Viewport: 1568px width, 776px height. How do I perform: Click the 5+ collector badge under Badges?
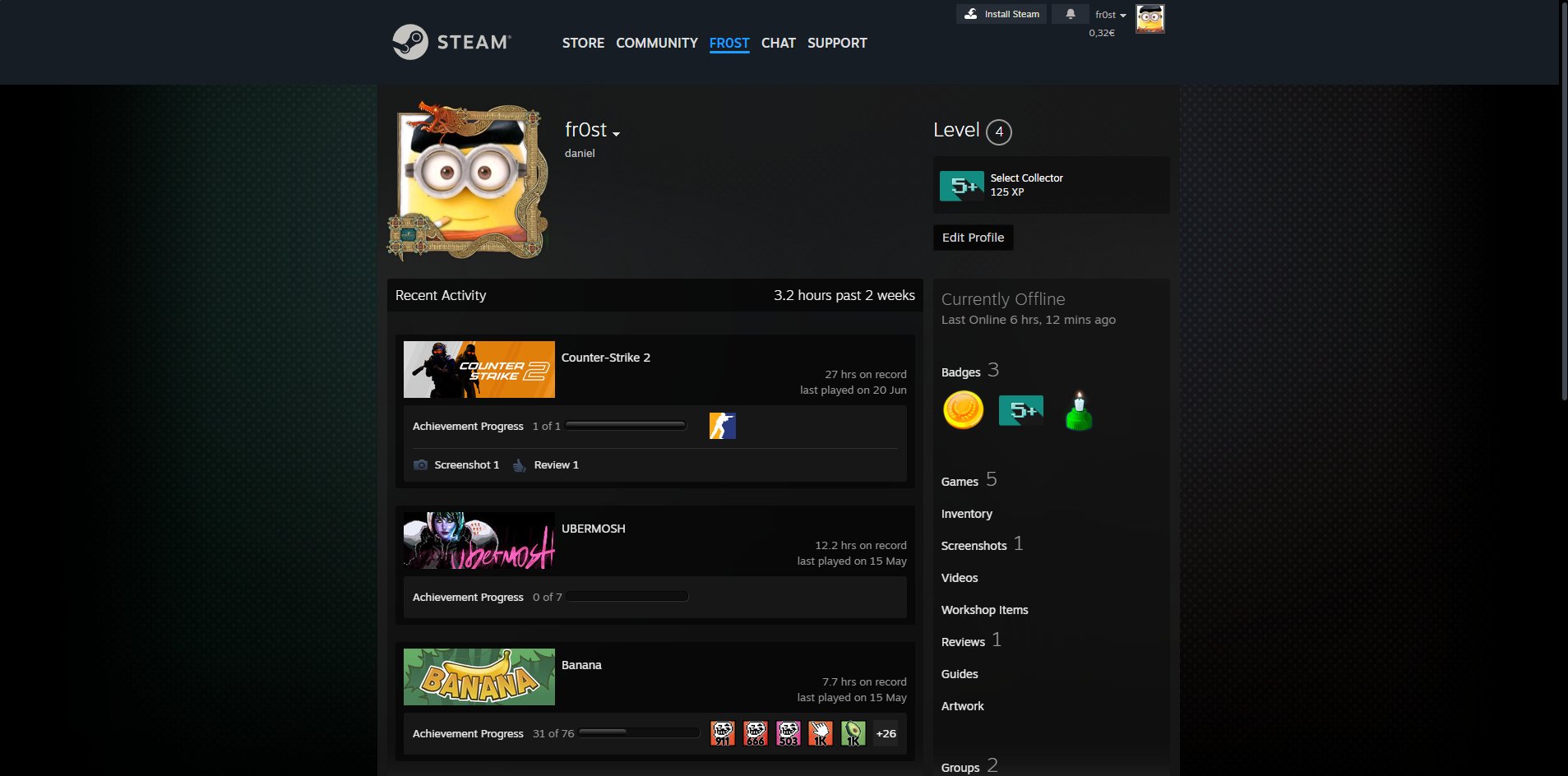pos(1021,410)
